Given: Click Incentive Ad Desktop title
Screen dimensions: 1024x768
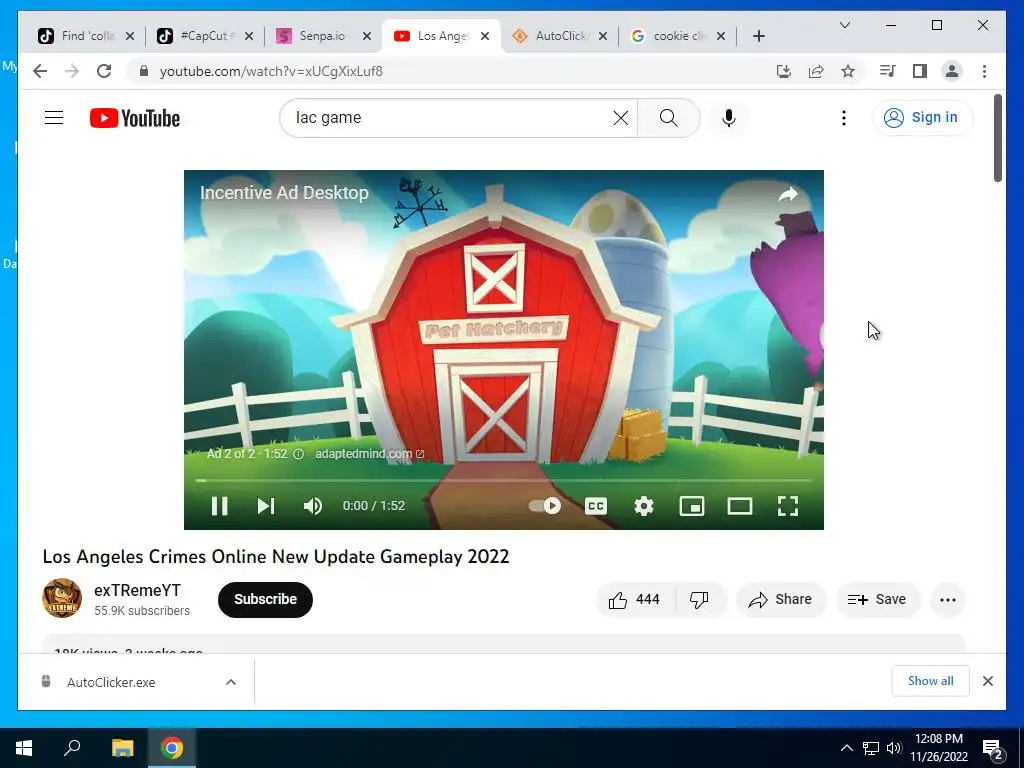Looking at the screenshot, I should point(284,193).
